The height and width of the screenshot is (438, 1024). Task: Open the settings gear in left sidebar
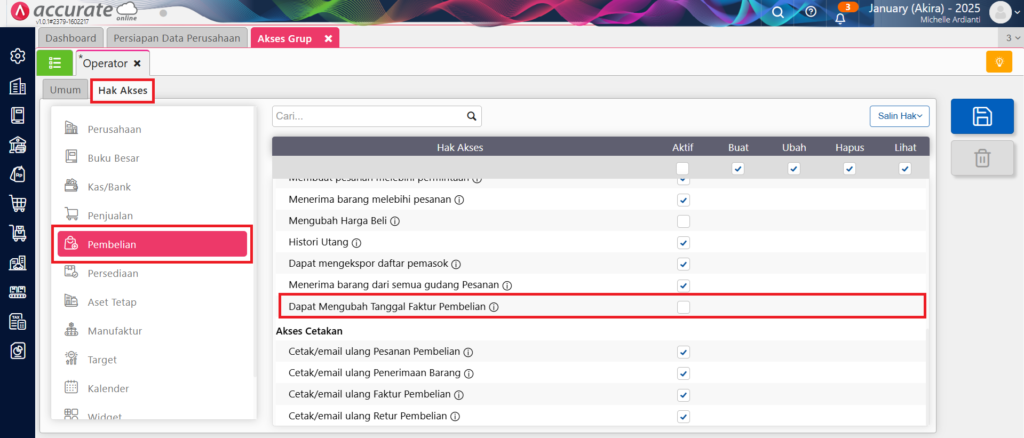pyautogui.click(x=17, y=56)
